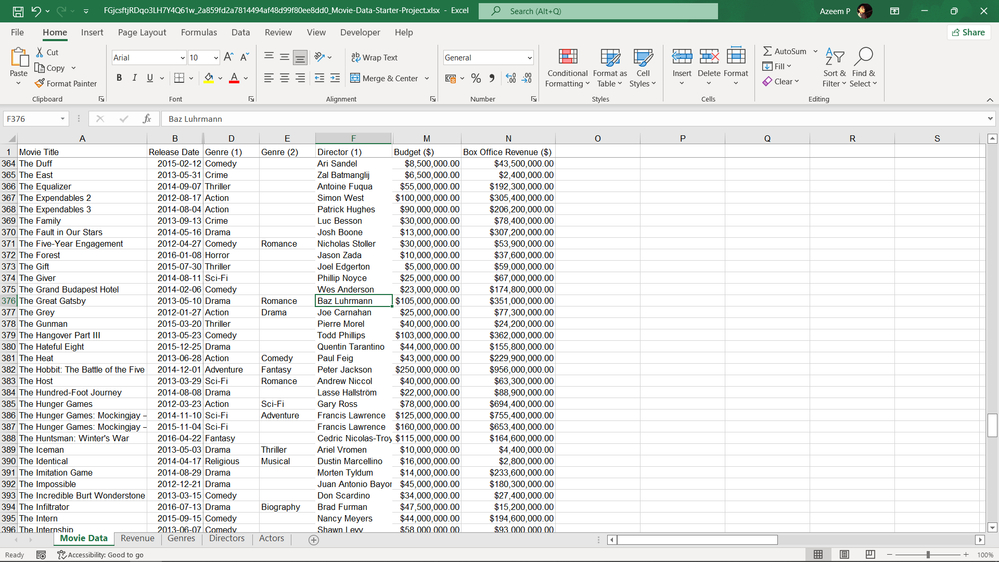Open the Developer ribbon tab

pos(360,32)
